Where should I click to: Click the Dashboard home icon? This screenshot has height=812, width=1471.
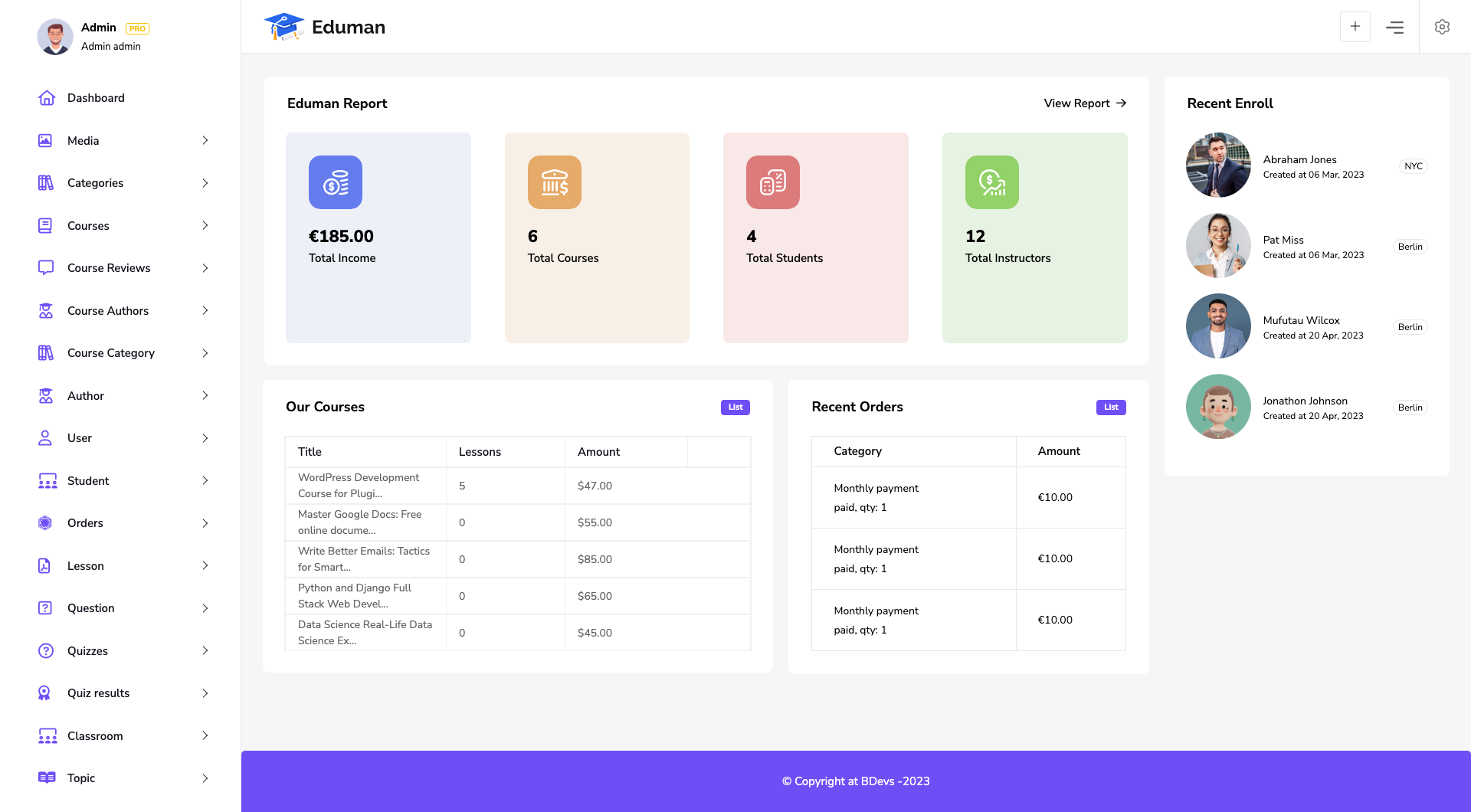point(47,98)
